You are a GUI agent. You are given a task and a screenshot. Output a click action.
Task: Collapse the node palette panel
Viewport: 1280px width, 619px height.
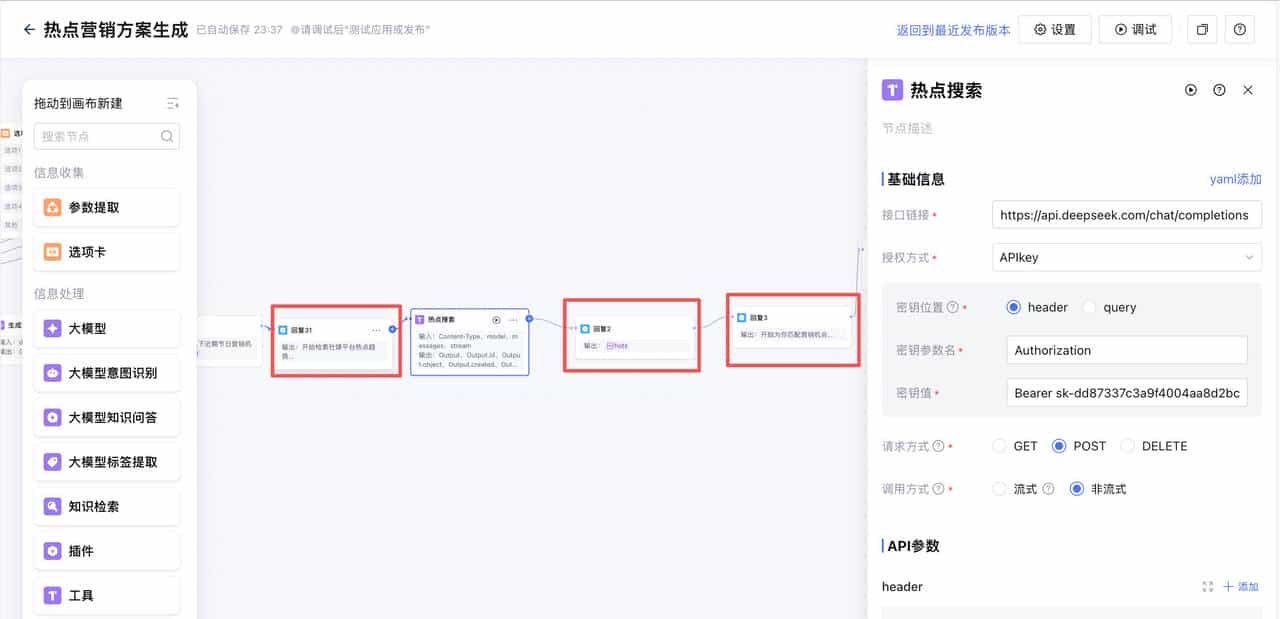[x=172, y=101]
